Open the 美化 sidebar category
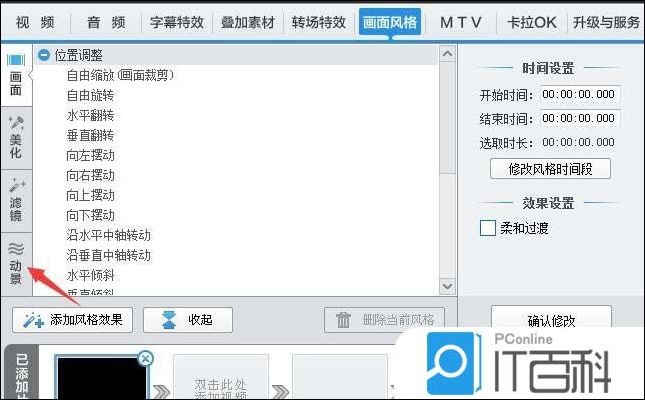 (16, 138)
